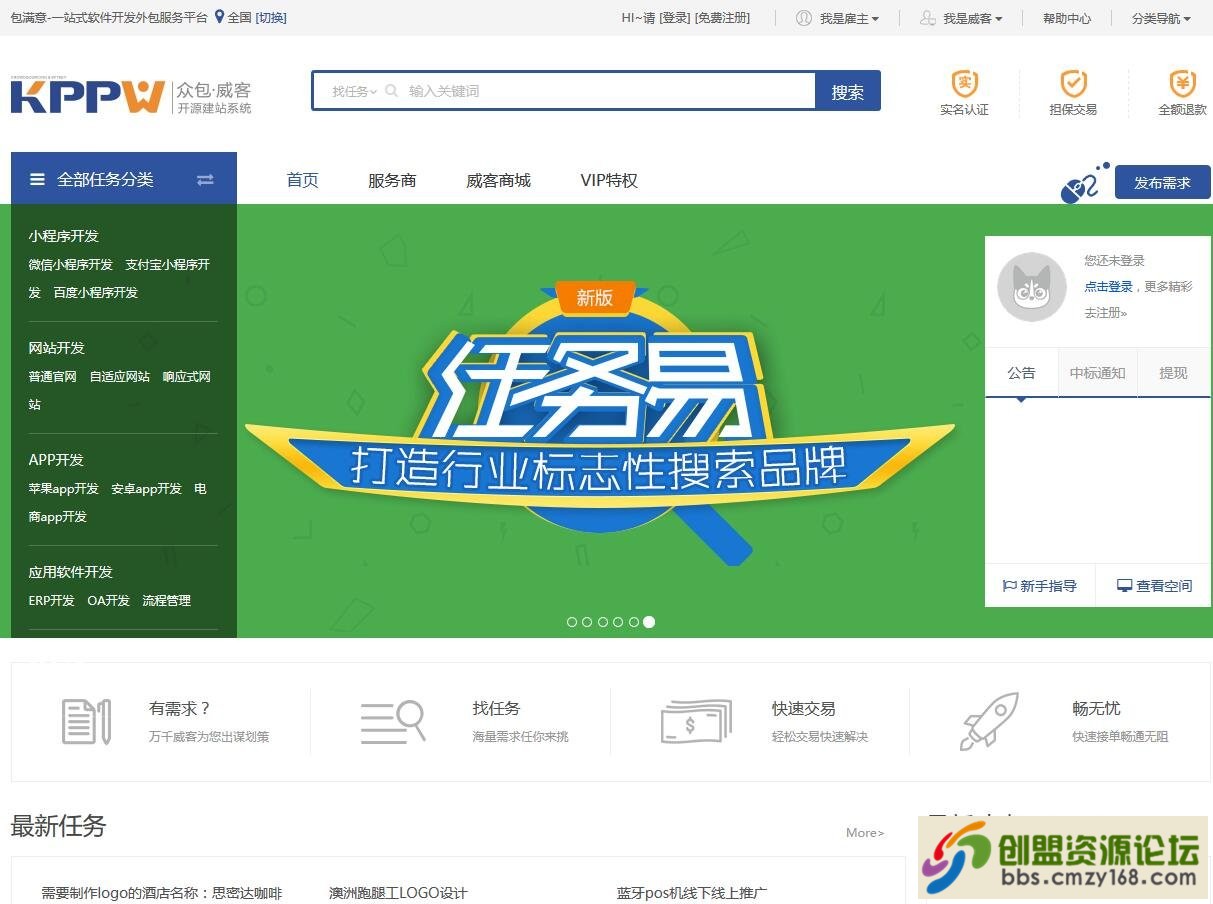The width and height of the screenshot is (1213, 904).
Task: Select the third carousel dot
Action: click(603, 622)
